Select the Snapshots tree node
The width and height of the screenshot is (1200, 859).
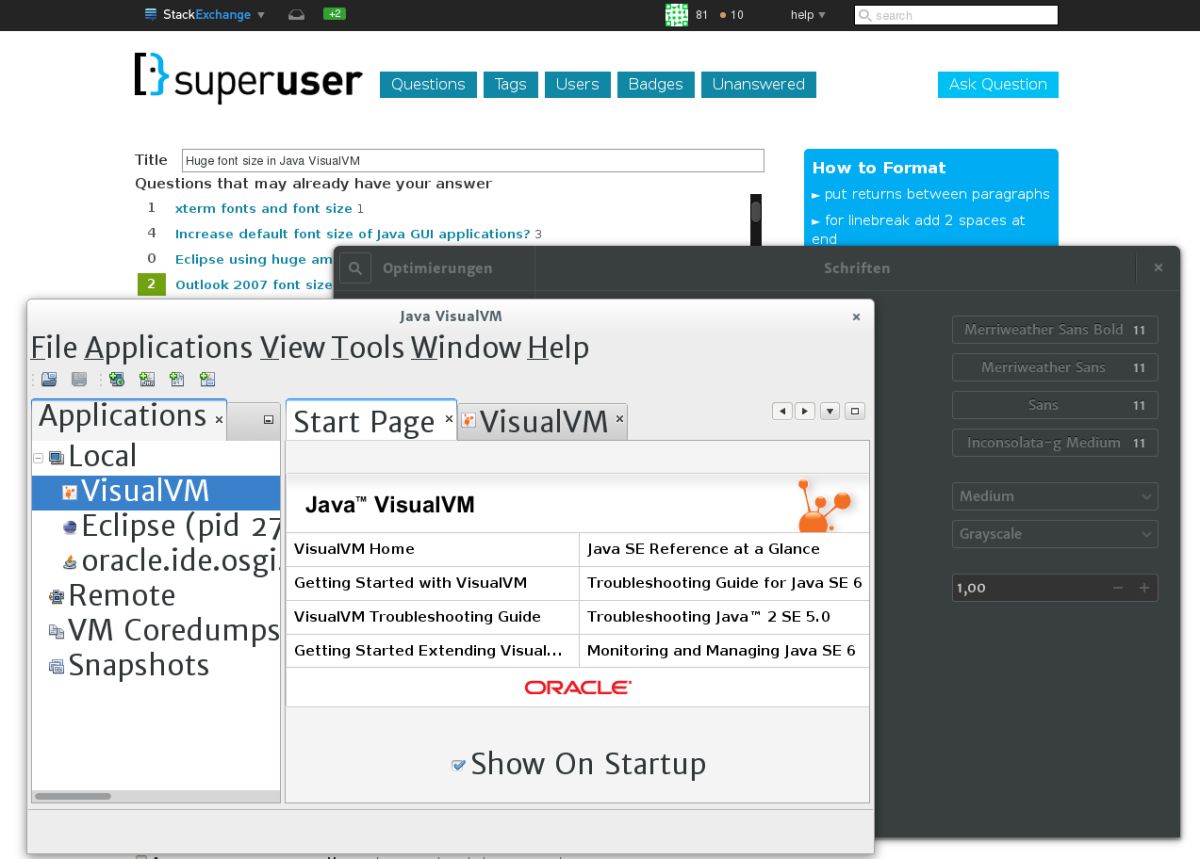coord(129,666)
